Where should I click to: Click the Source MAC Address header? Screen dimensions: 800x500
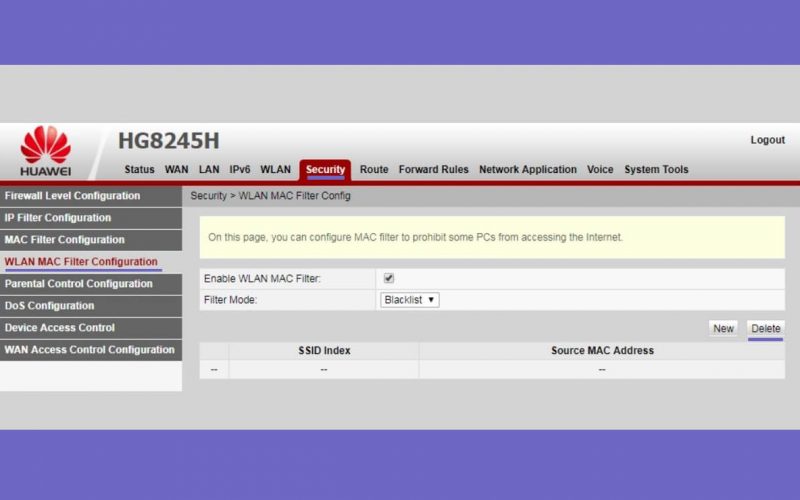tap(602, 351)
